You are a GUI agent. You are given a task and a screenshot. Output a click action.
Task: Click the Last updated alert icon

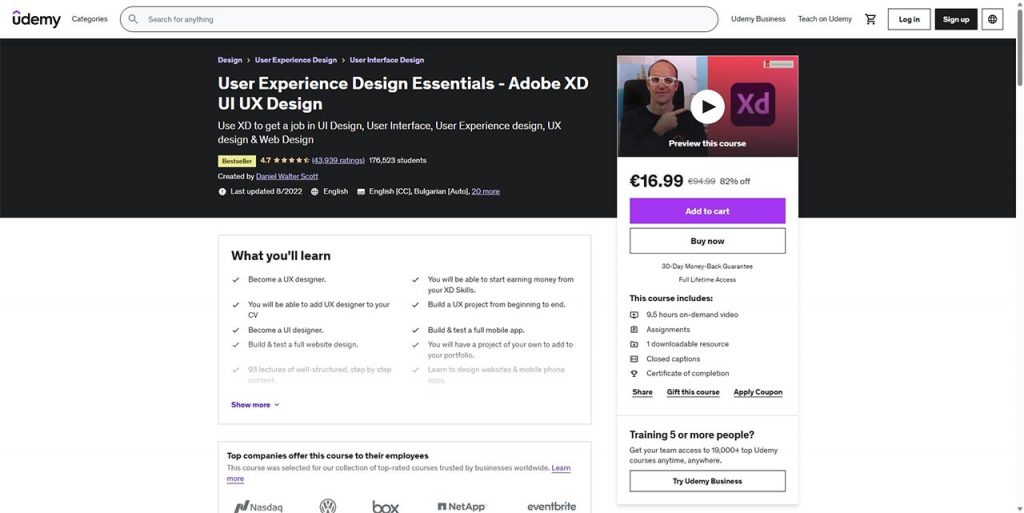[222, 191]
